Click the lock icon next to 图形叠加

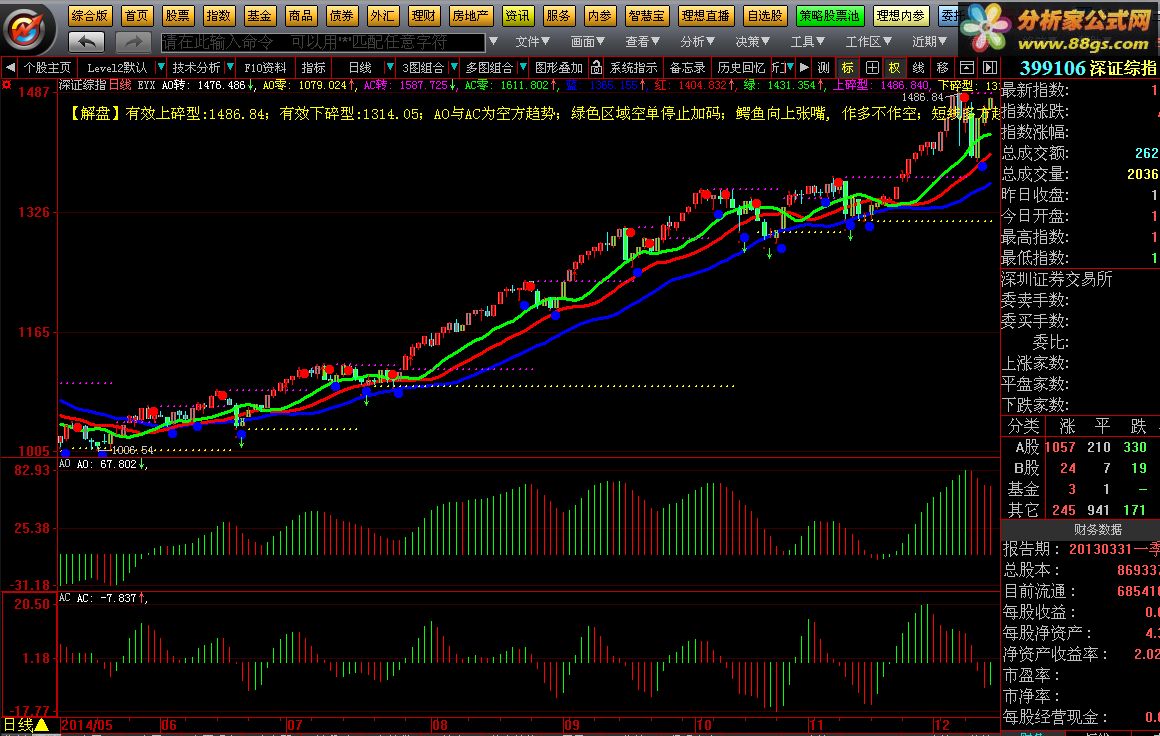(x=596, y=67)
